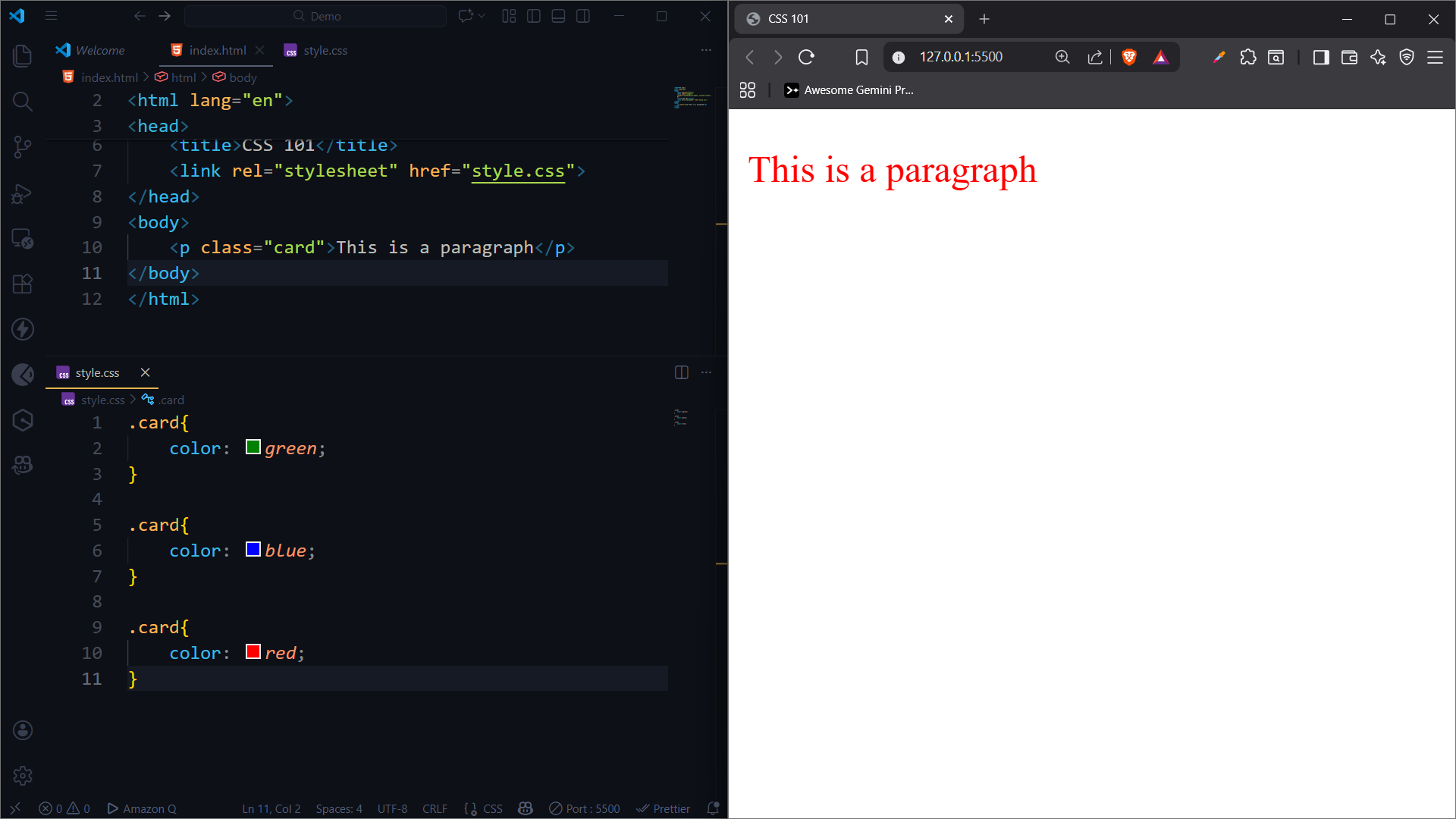The height and width of the screenshot is (819, 1456).
Task: Open the Search view in activity bar
Action: (x=23, y=101)
